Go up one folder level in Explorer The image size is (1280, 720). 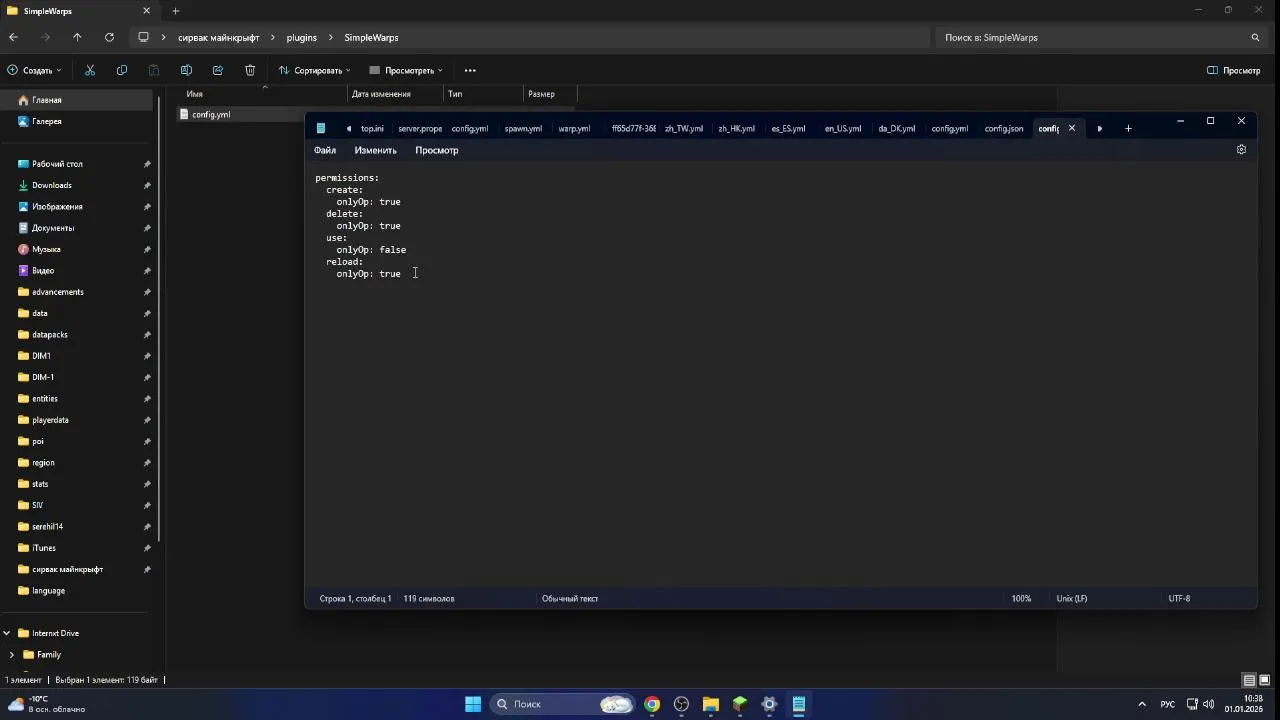pyautogui.click(x=77, y=37)
